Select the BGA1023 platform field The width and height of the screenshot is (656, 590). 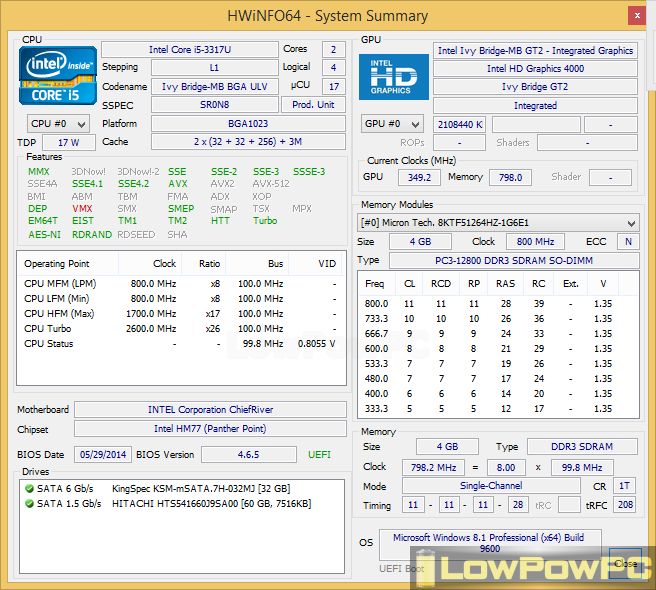click(248, 123)
